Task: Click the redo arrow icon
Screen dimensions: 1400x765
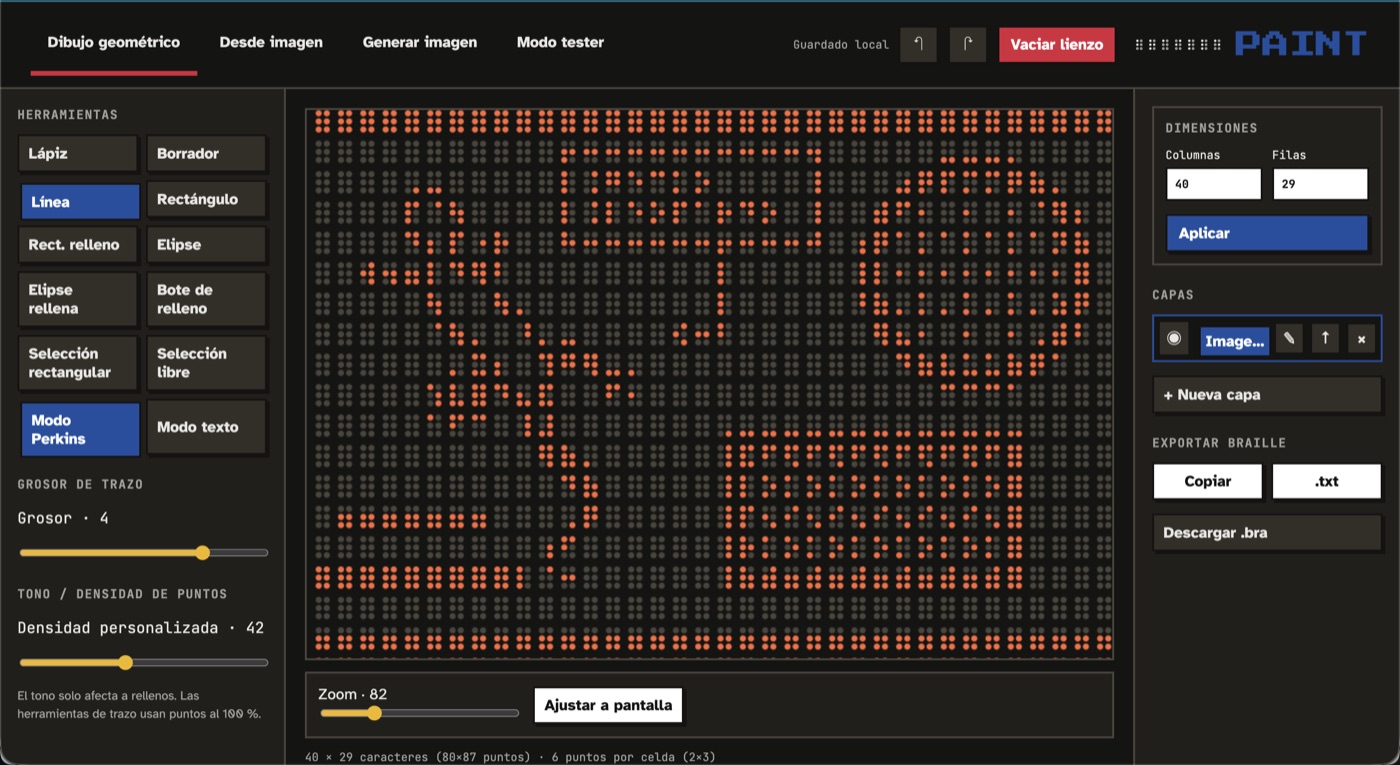Action: tap(967, 44)
